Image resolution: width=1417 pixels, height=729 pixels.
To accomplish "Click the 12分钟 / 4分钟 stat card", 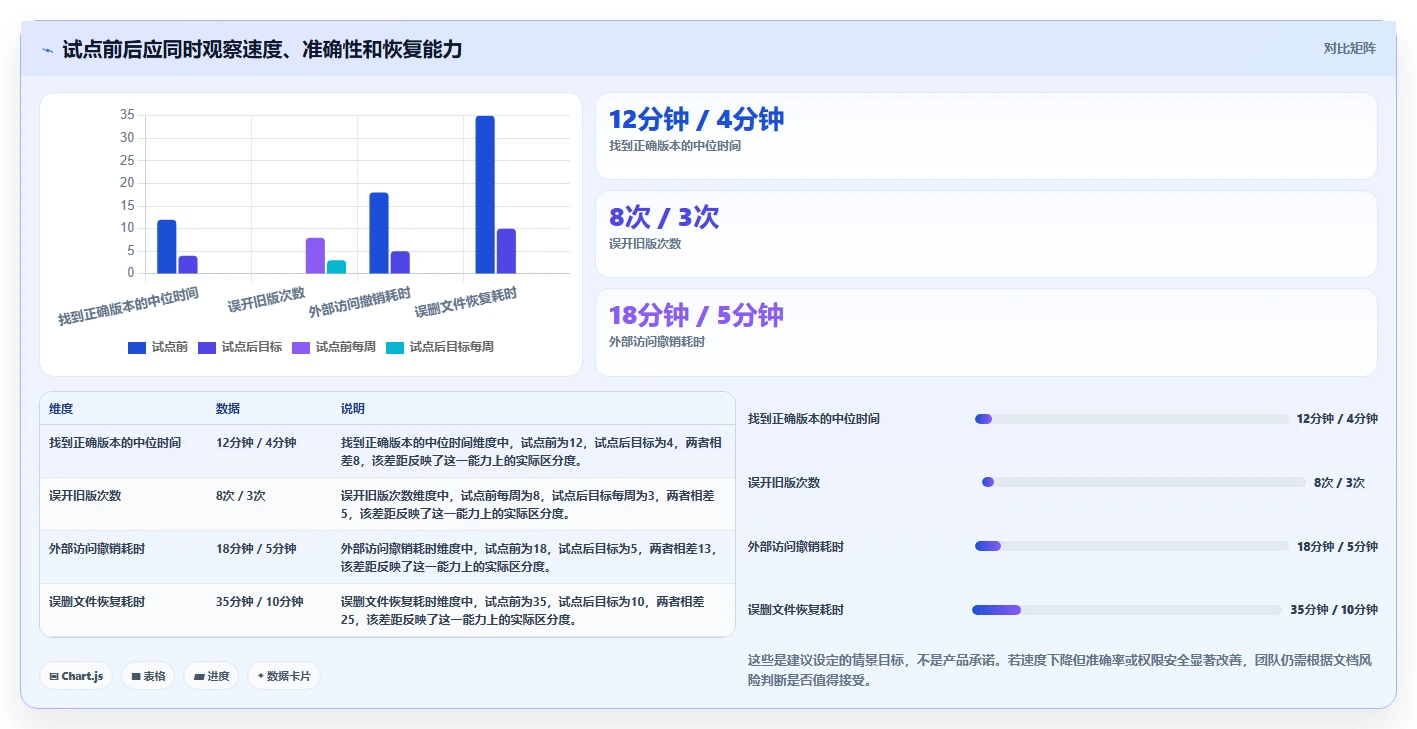I will click(x=986, y=136).
